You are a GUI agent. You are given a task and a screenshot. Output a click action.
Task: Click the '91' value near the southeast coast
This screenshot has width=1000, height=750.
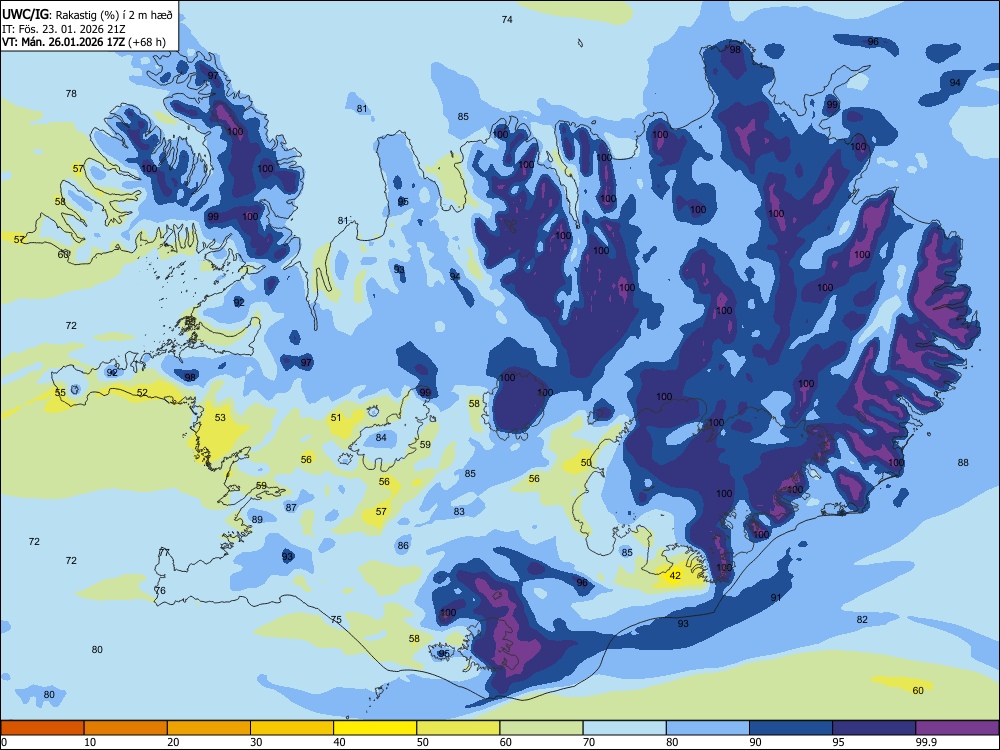[776, 598]
